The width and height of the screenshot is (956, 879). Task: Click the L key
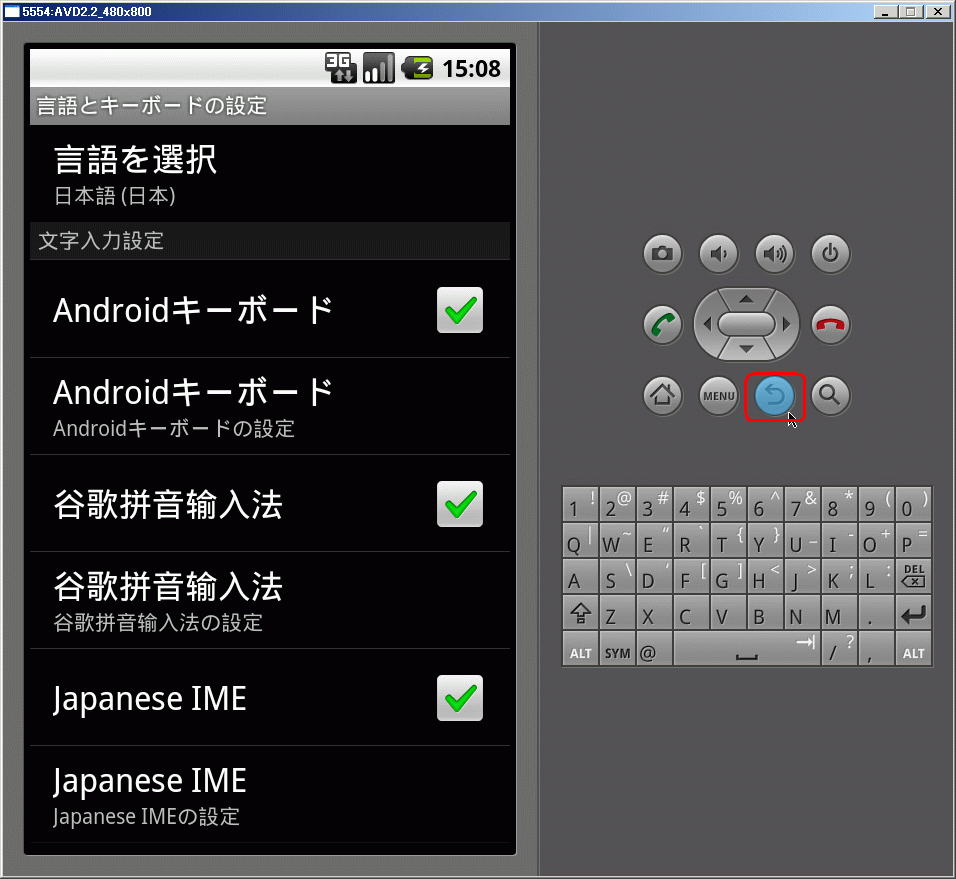point(876,576)
